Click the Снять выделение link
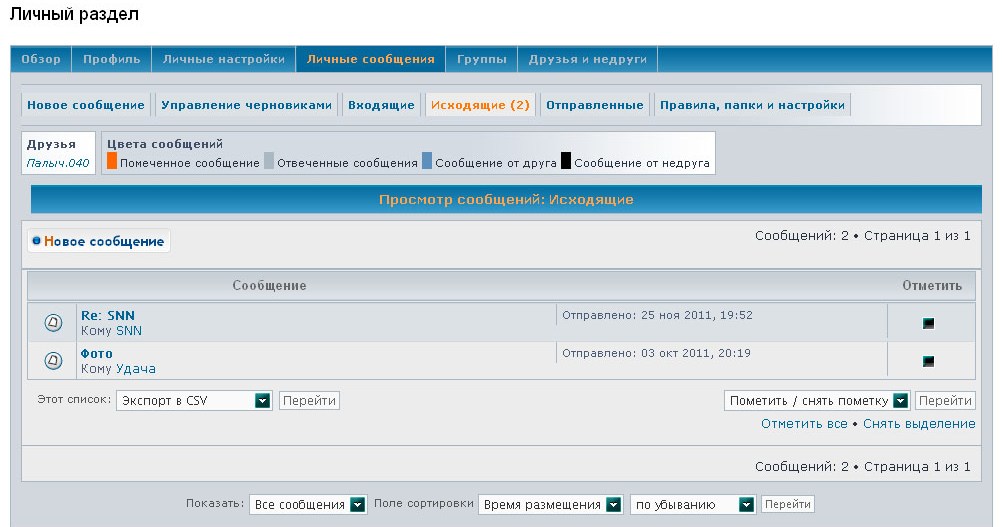Screen dimensions: 1002x527 [x=919, y=424]
